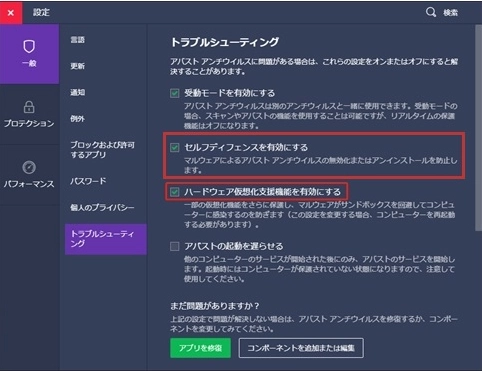Toggle 受動モードを有効にする checkbox

[x=175, y=93]
